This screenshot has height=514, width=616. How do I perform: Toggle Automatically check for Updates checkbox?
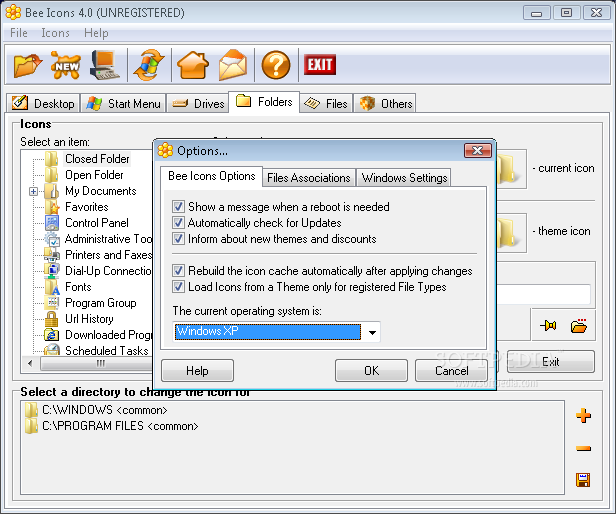click(x=178, y=223)
